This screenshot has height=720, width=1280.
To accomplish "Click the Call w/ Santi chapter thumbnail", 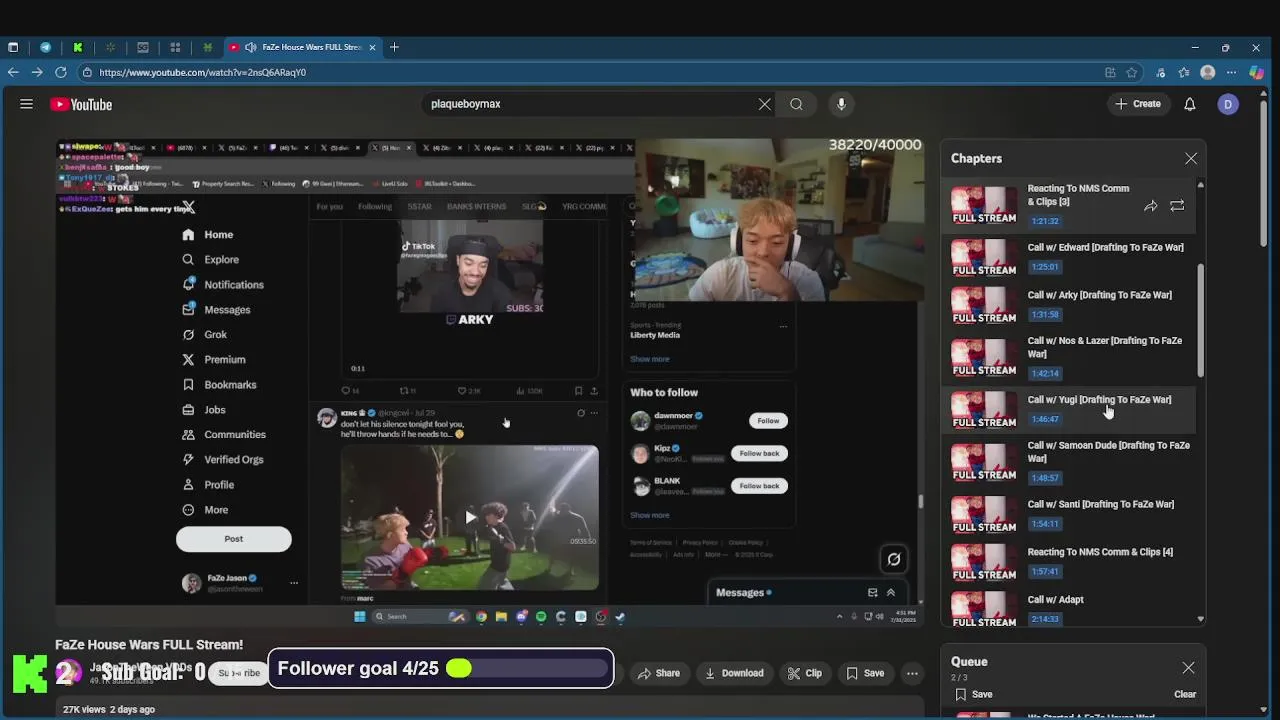I will [x=984, y=514].
